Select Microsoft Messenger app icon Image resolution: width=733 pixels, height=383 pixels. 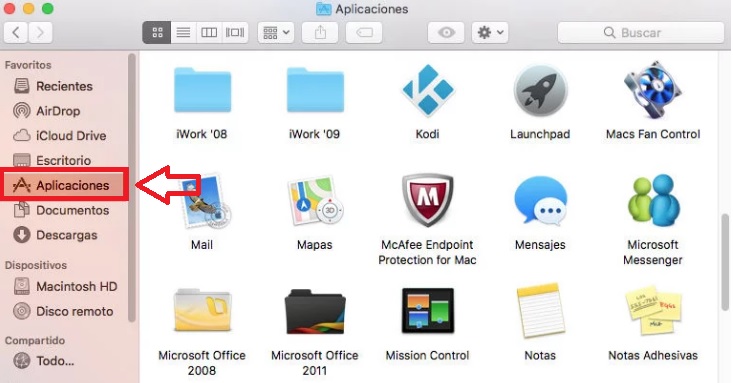tap(653, 201)
